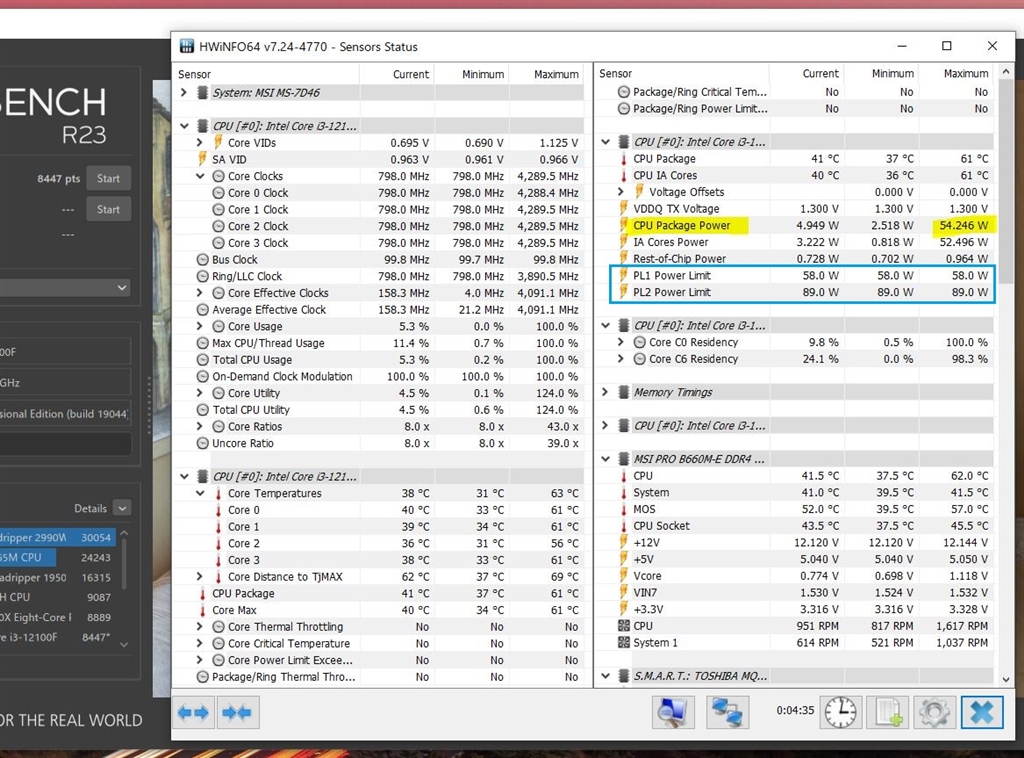Screen dimensions: 1024x758
Task: Click the shrink-layout inward arrows button
Action: (x=237, y=712)
